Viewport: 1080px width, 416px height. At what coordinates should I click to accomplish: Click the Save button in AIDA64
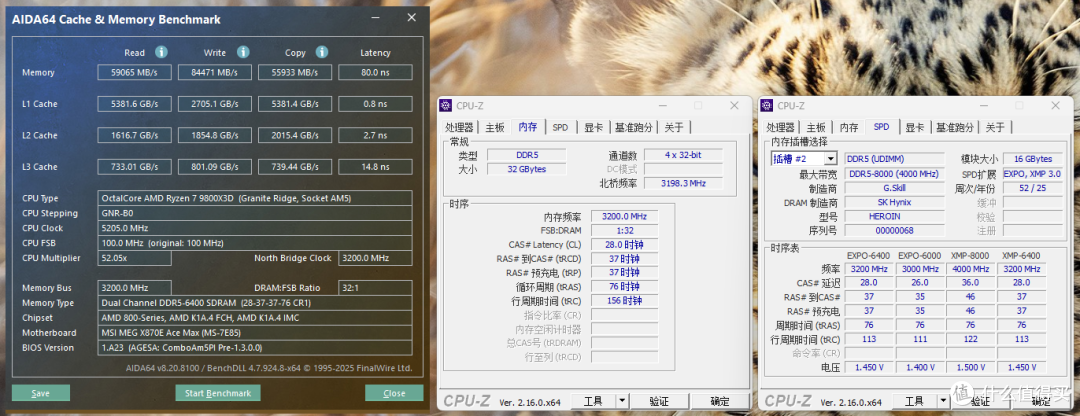pos(41,393)
